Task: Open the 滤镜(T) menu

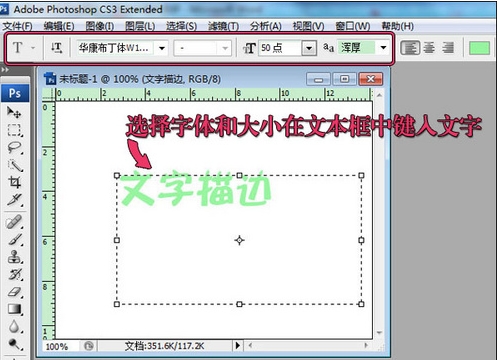Action: click(x=223, y=26)
